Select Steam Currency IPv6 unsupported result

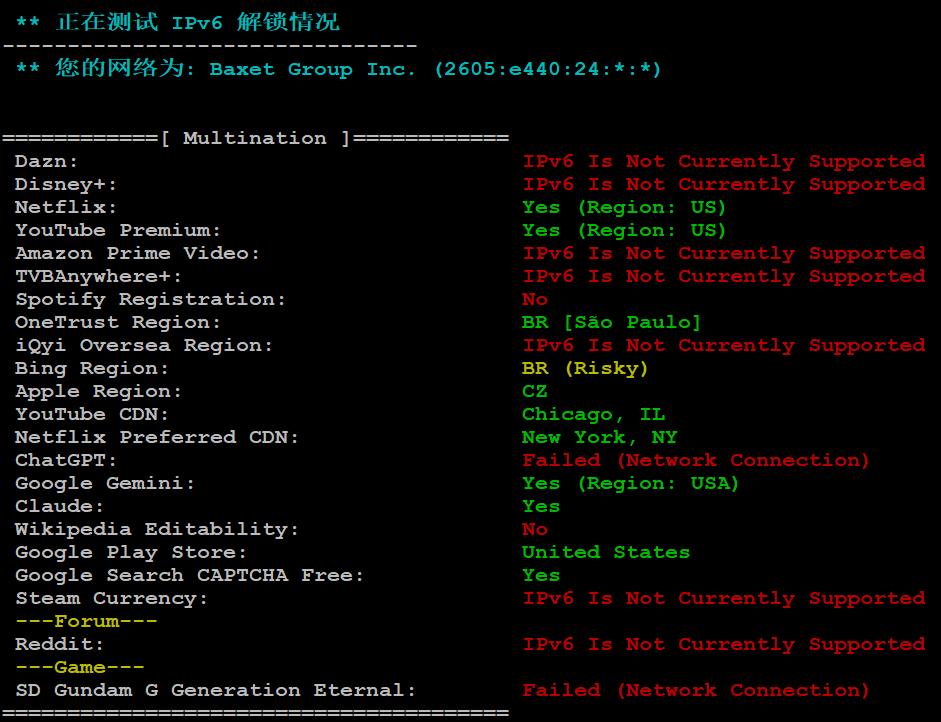click(724, 598)
